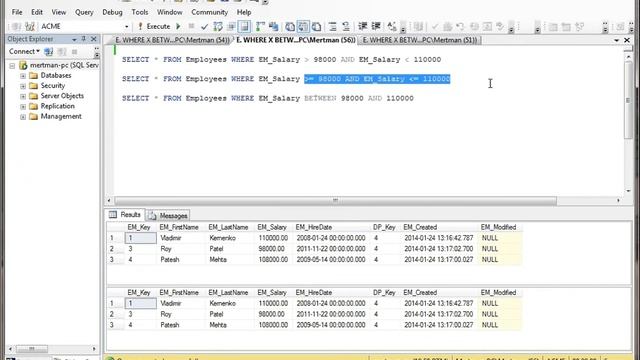Select EM_Key cell 1 in first grid
The height and width of the screenshot is (360, 640).
click(140, 238)
